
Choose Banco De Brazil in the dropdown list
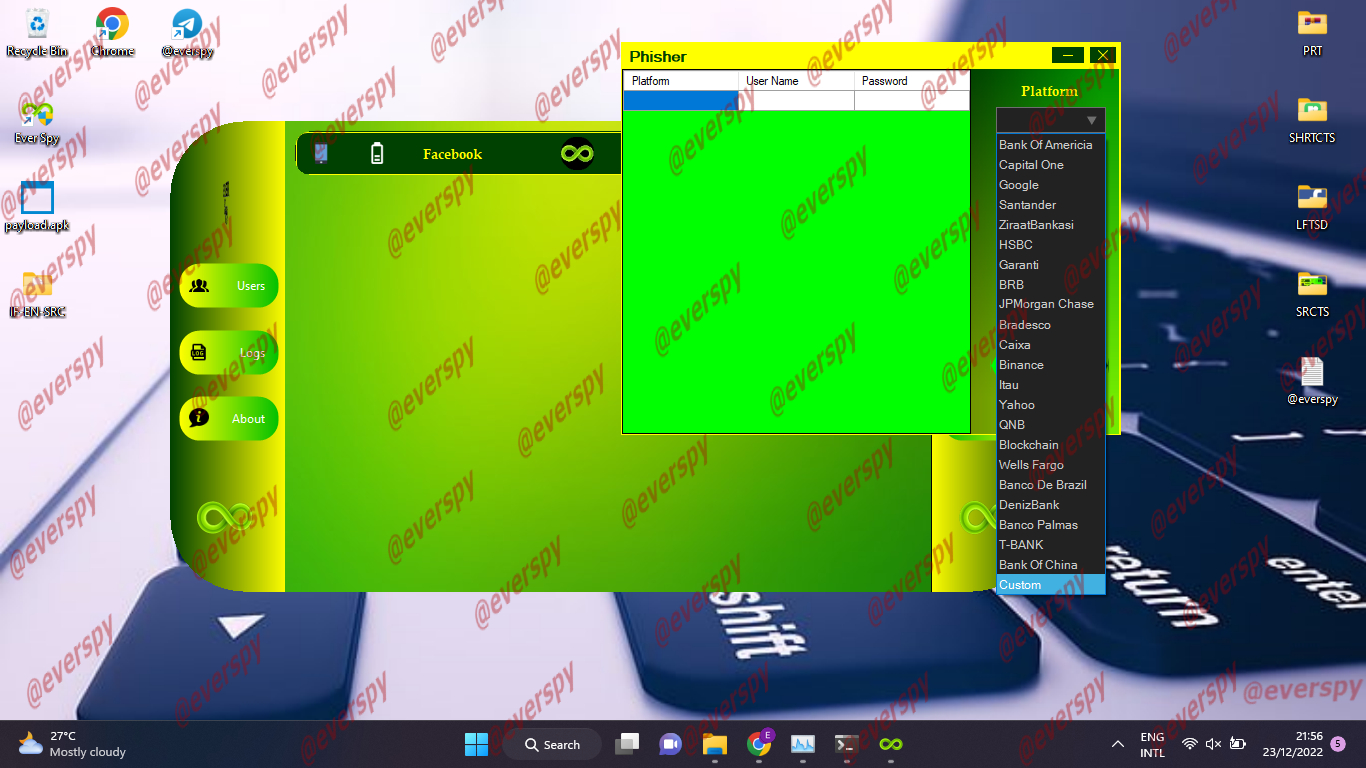[1050, 485]
